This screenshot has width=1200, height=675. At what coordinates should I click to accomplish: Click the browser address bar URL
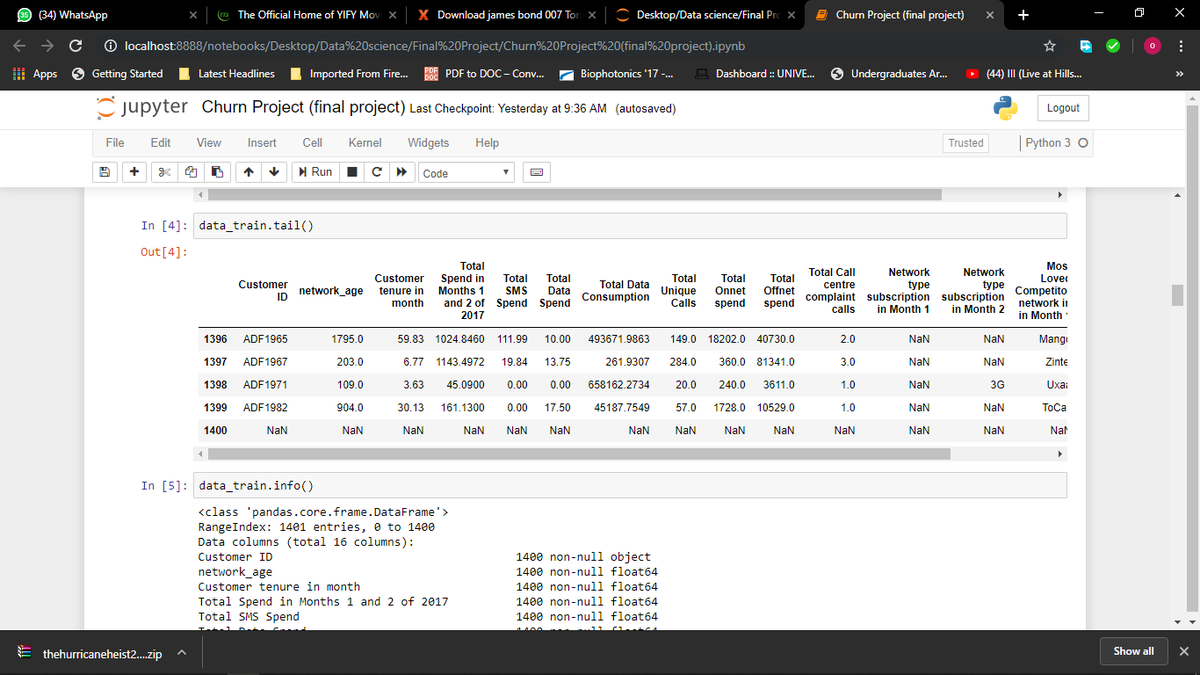[435, 46]
